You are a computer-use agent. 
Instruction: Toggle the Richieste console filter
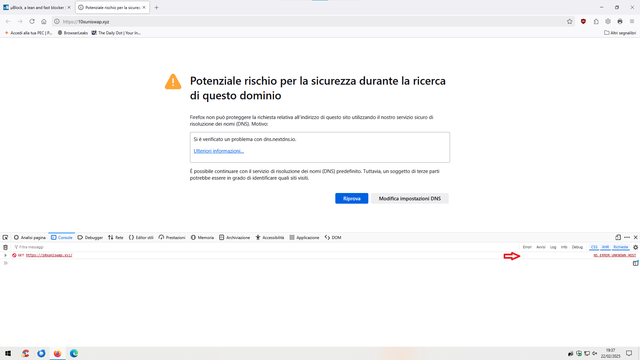(621, 247)
